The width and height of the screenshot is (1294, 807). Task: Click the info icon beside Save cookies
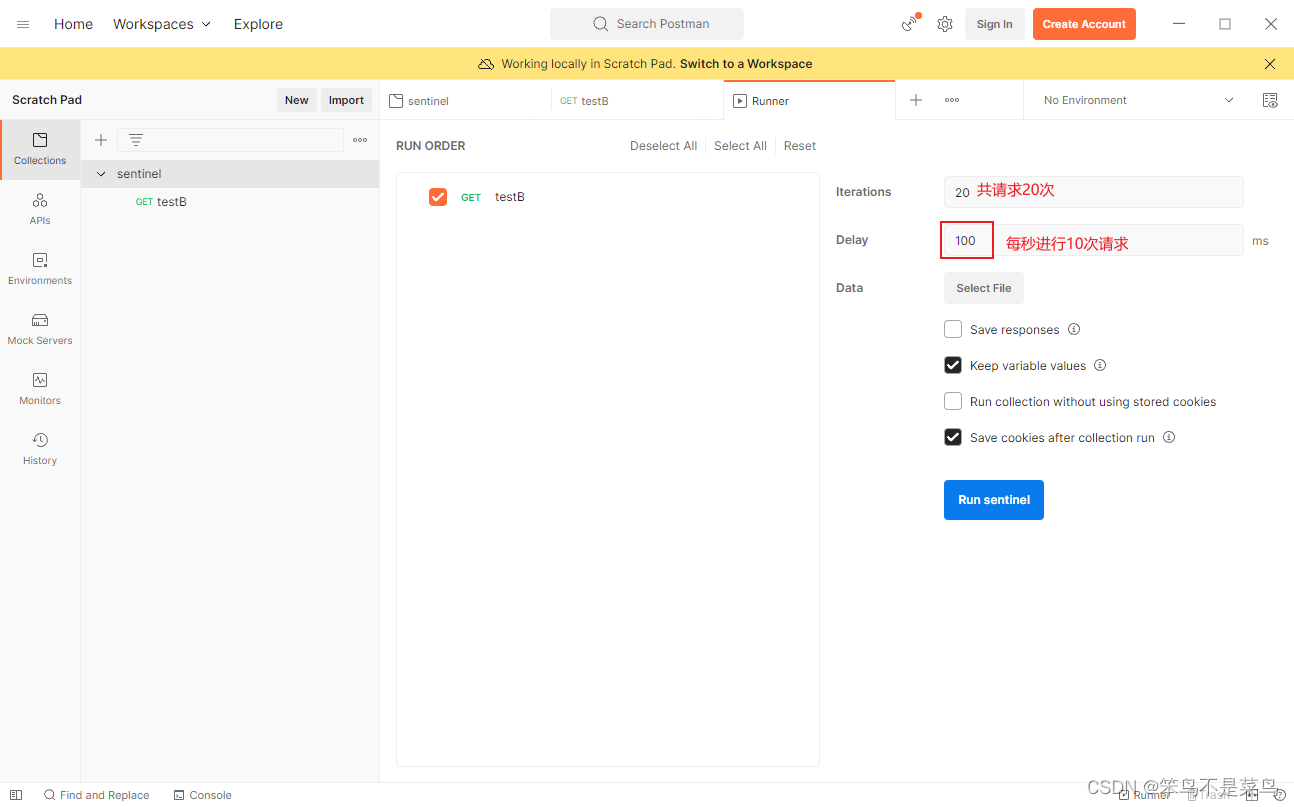pos(1169,437)
